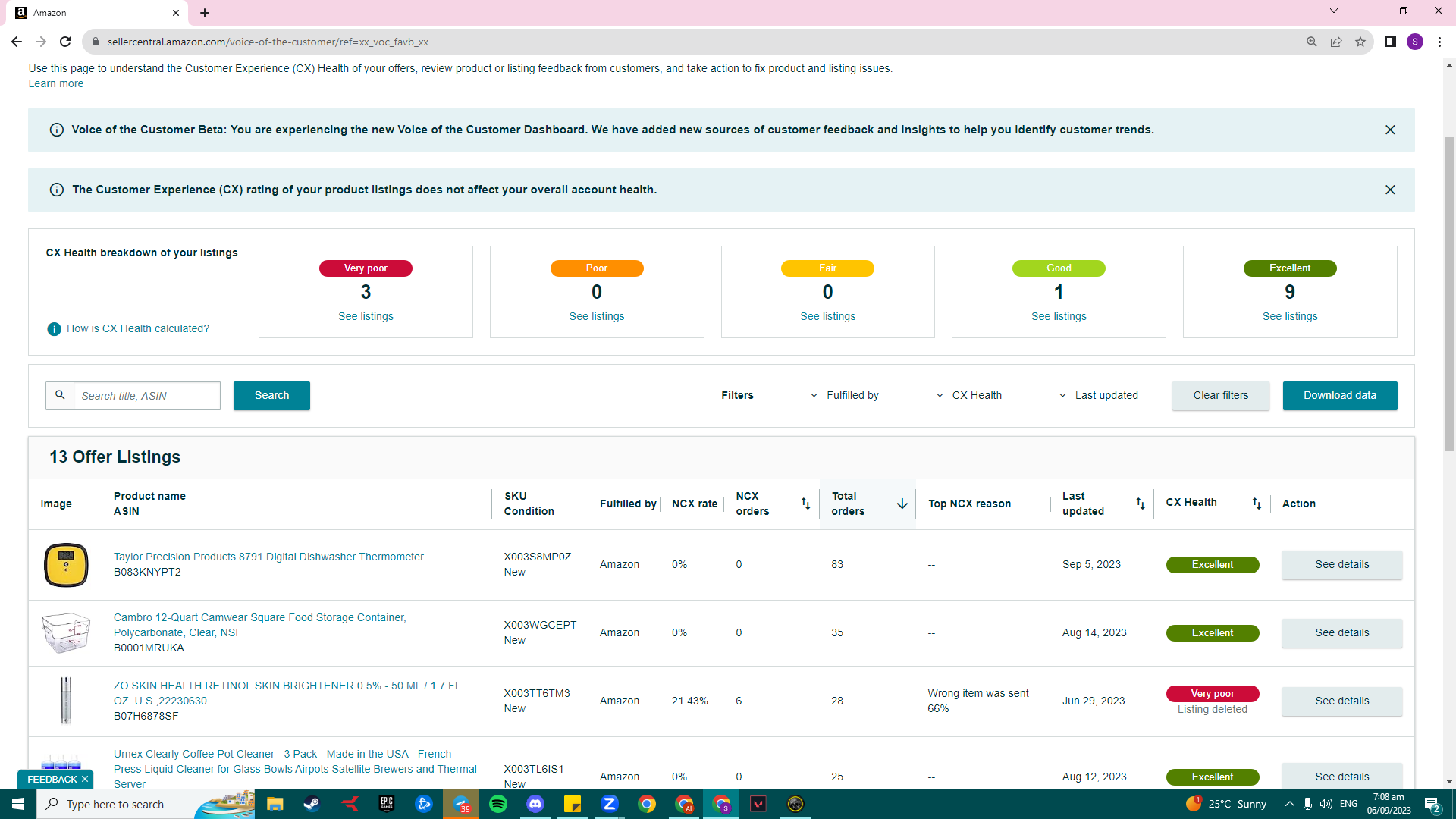Sort by NCX orders column arrows
This screenshot has width=1456, height=819.
pyautogui.click(x=805, y=504)
